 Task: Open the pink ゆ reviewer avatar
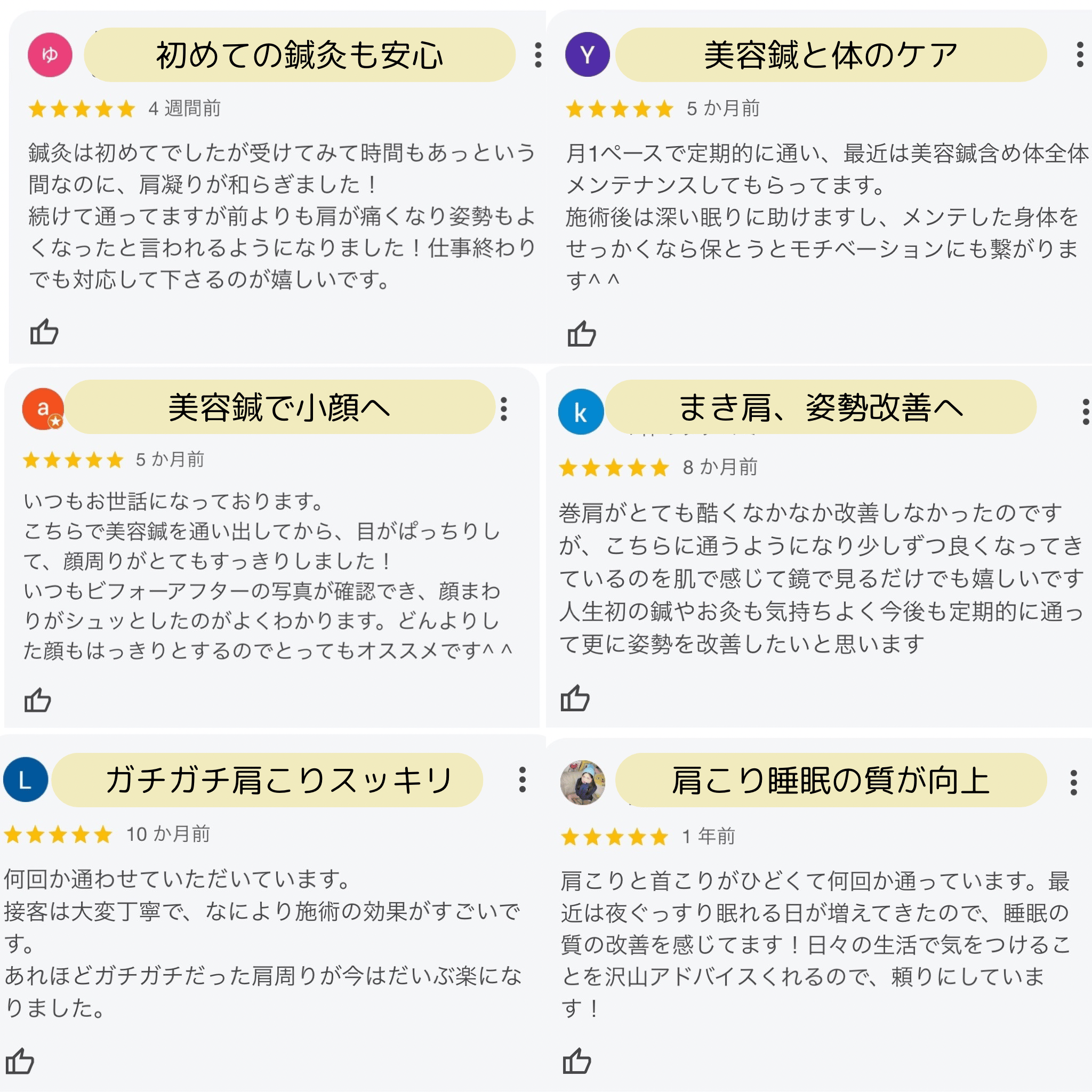pyautogui.click(x=50, y=55)
